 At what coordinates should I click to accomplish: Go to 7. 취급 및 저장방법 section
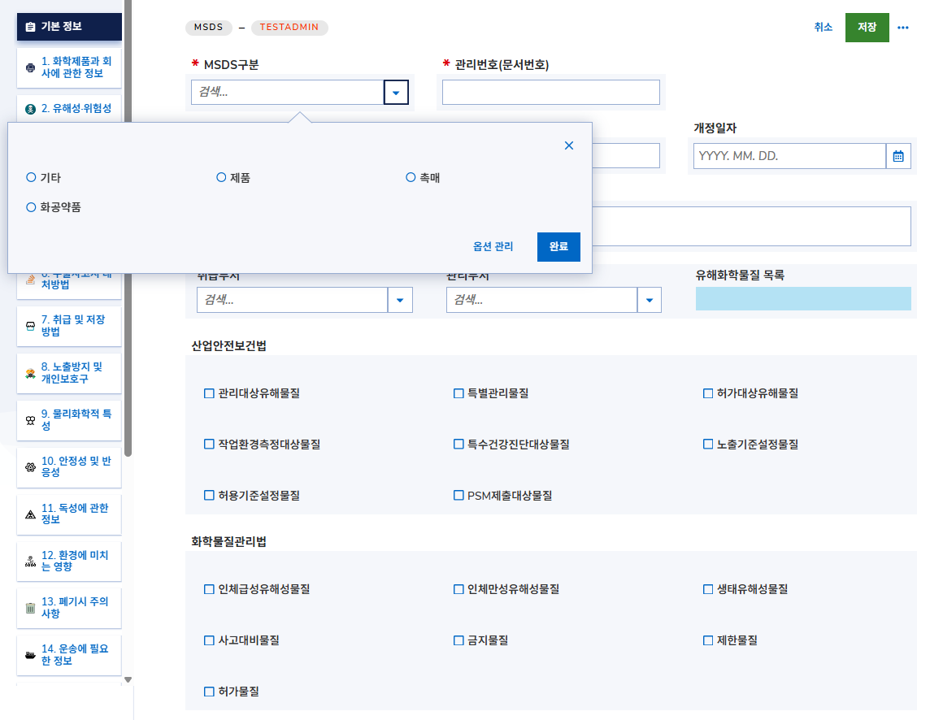click(69, 326)
